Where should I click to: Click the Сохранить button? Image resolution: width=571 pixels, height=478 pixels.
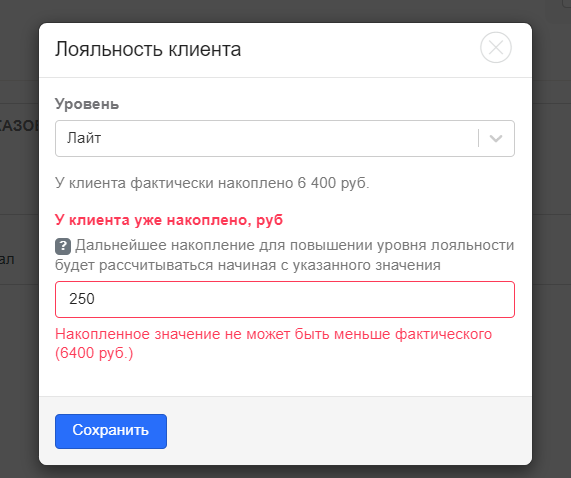(111, 431)
